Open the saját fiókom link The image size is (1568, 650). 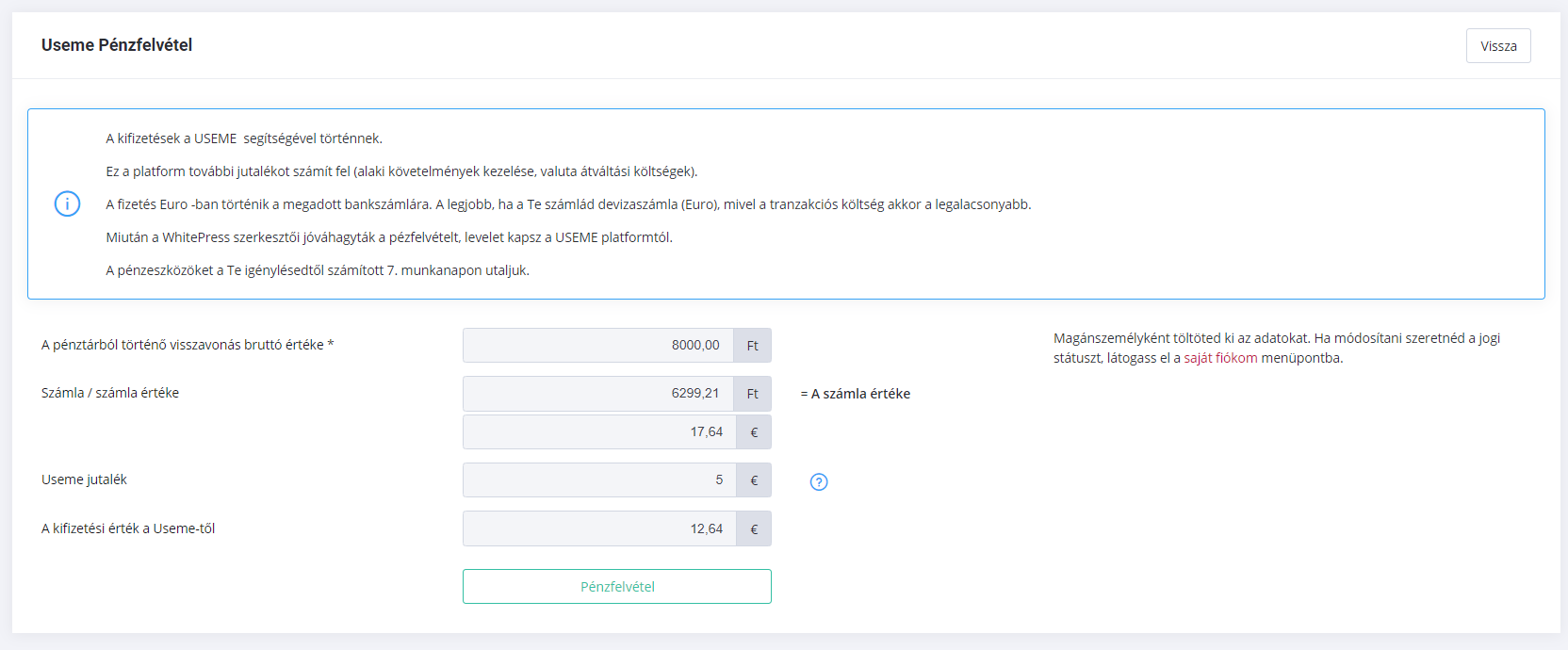[1220, 358]
